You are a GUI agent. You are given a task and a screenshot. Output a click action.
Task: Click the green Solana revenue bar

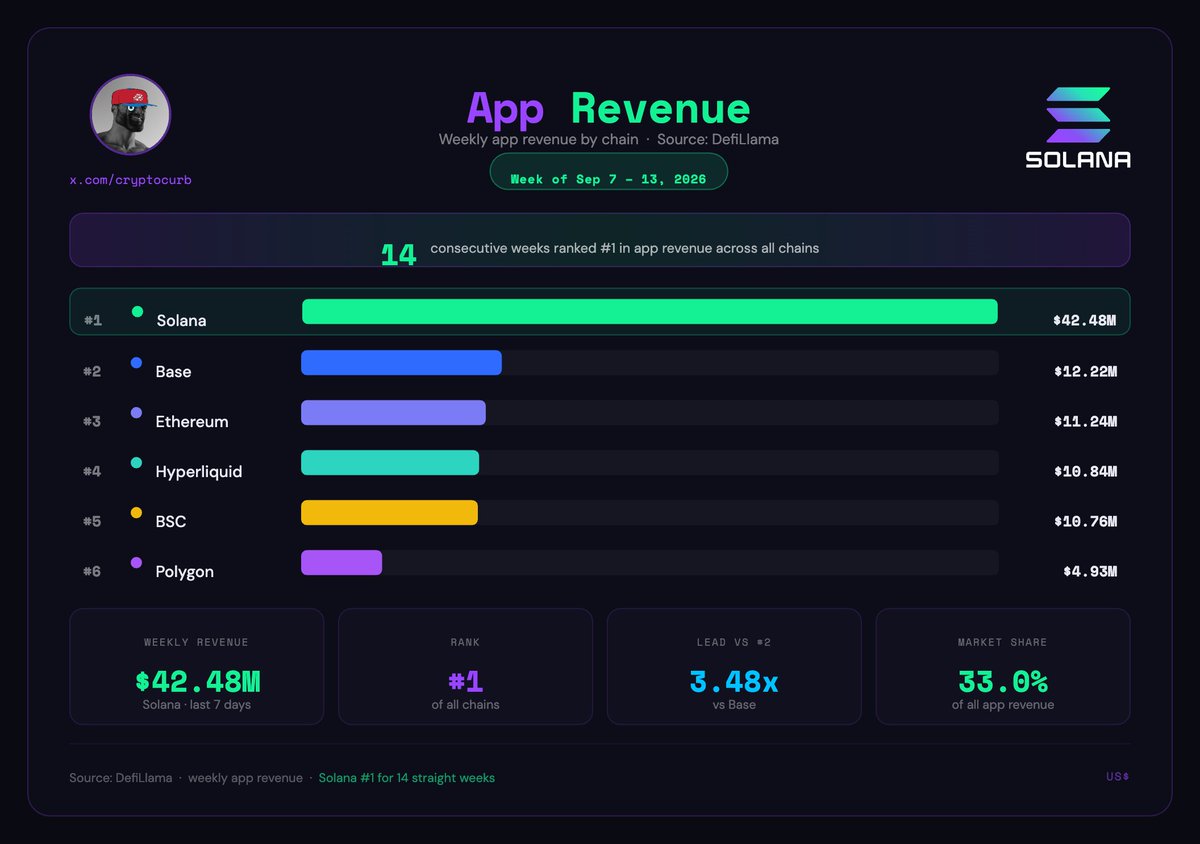pyautogui.click(x=650, y=311)
